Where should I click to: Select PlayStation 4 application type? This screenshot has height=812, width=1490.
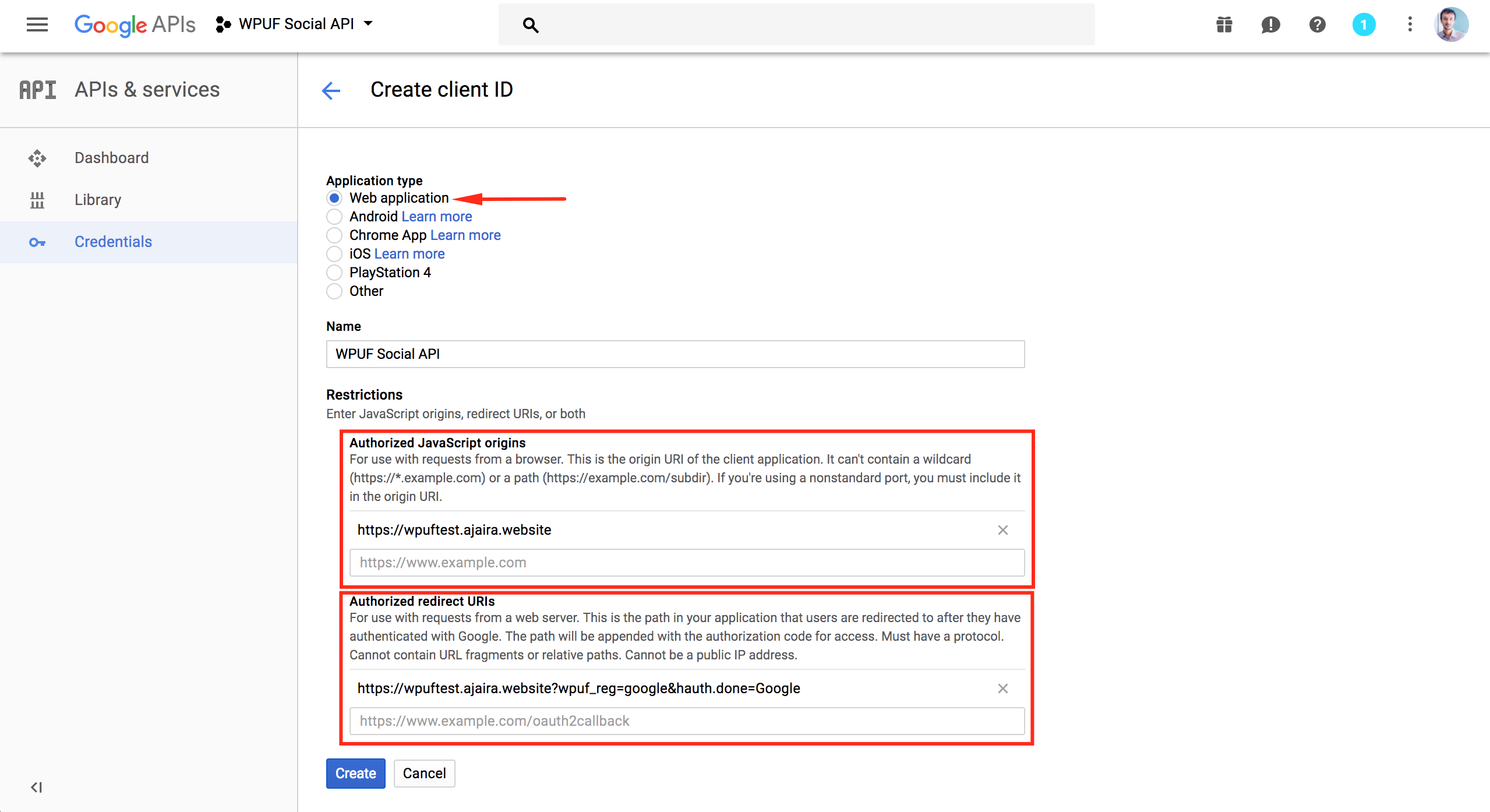(x=334, y=273)
